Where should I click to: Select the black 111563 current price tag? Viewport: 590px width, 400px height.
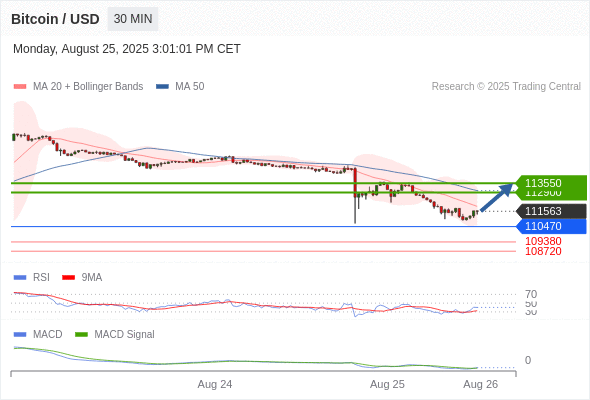(551, 211)
